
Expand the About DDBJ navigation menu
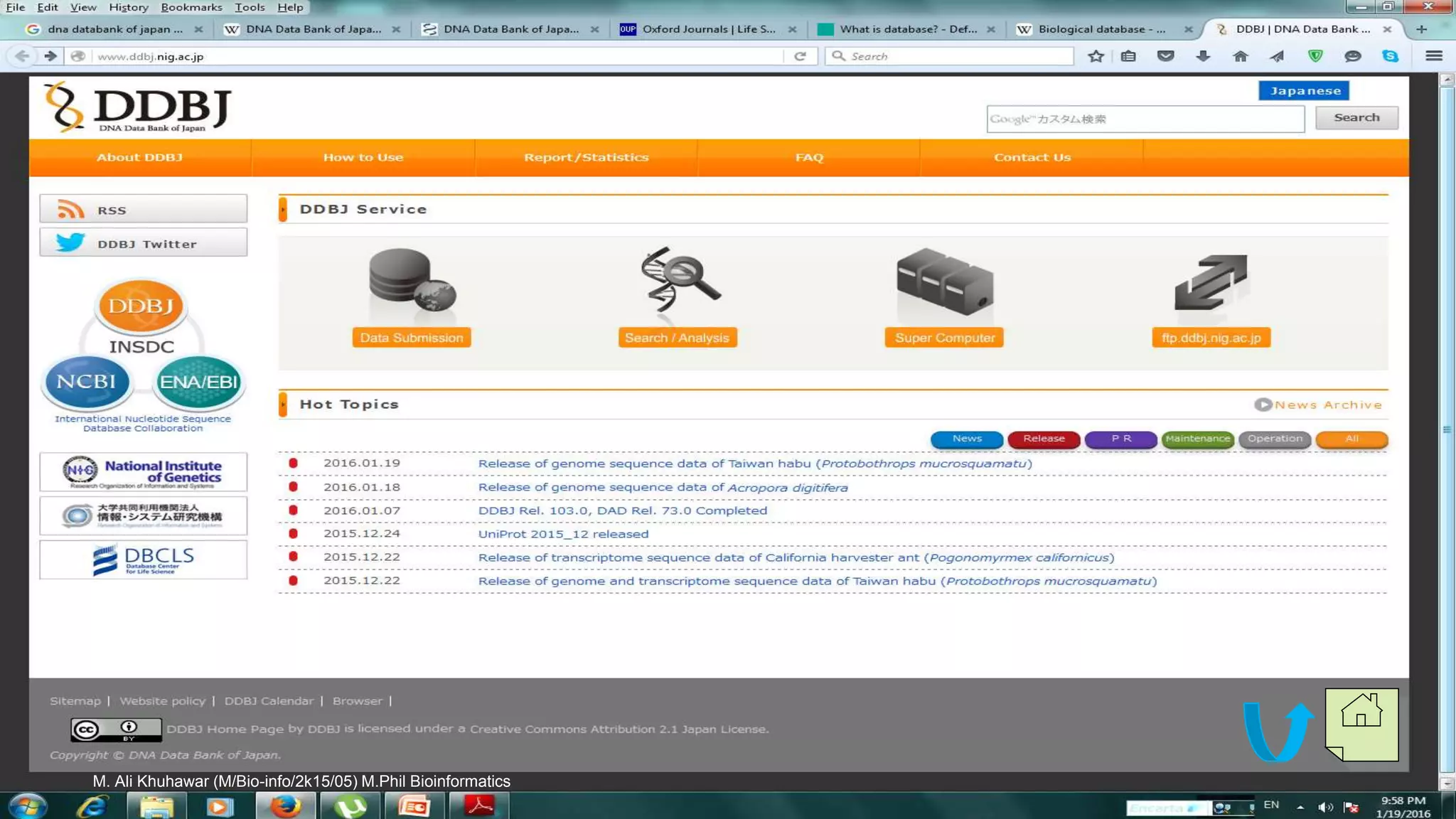[x=140, y=158]
